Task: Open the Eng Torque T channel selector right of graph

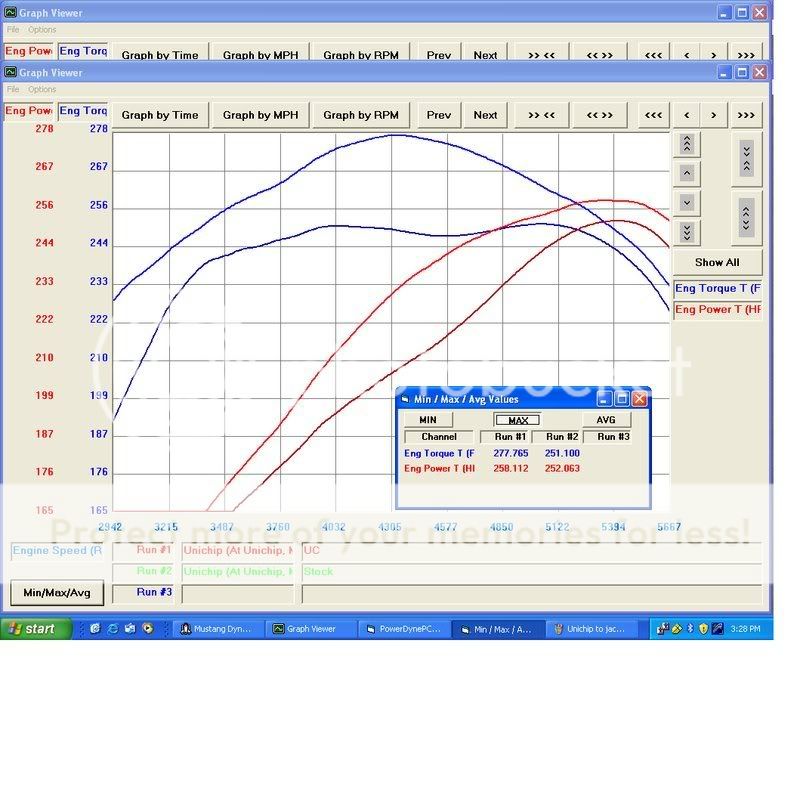Action: pyautogui.click(x=717, y=289)
